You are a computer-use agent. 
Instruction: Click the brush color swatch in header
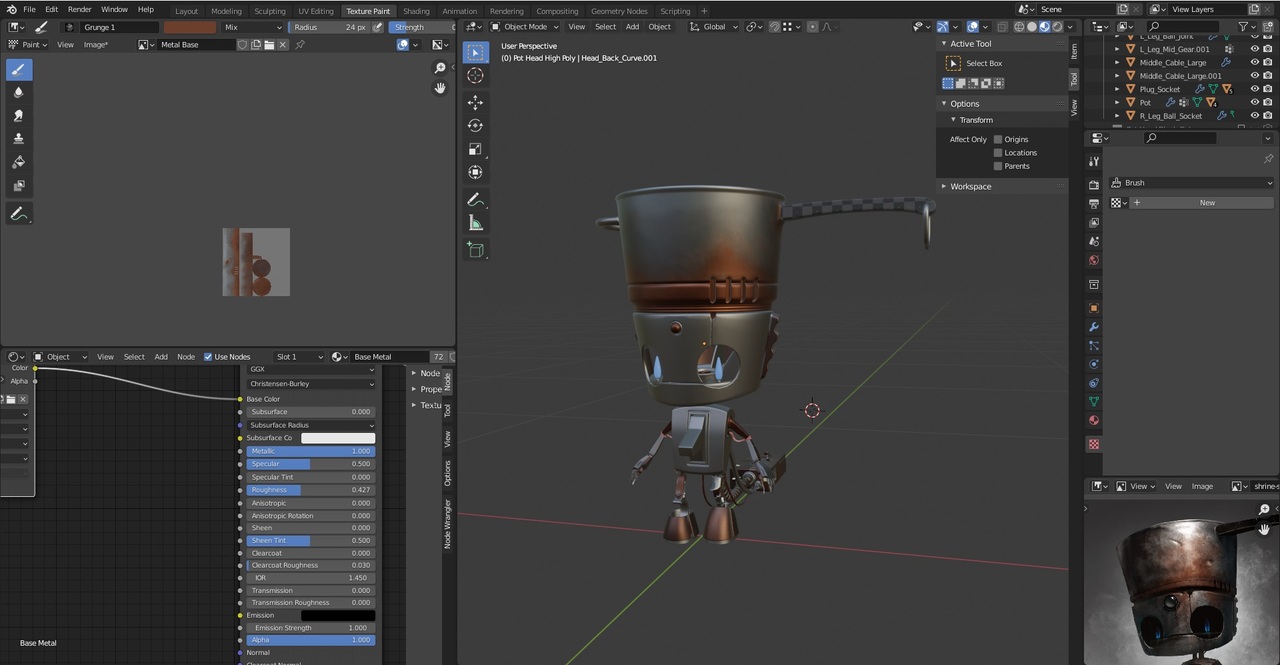(190, 27)
